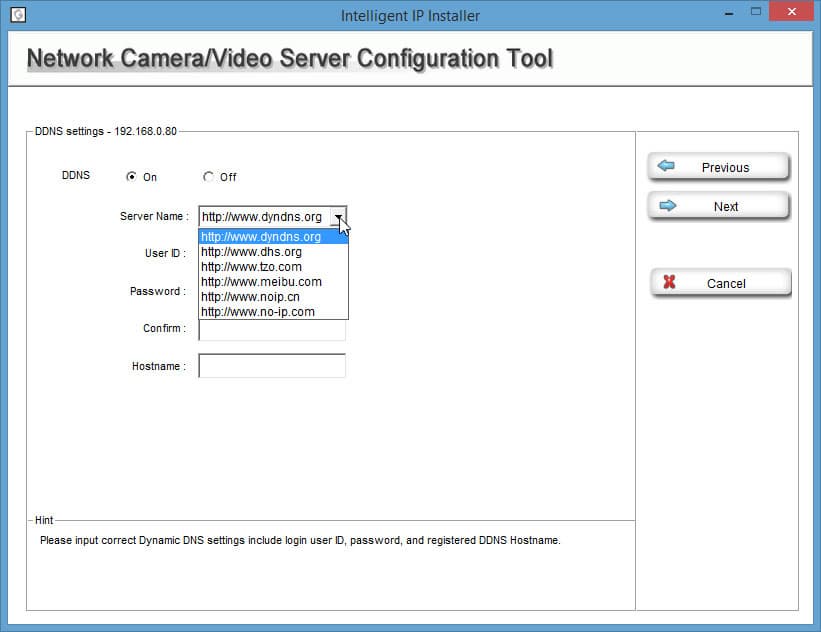
Task: Click the Intelligent IP Installer title bar icon
Action: click(18, 14)
